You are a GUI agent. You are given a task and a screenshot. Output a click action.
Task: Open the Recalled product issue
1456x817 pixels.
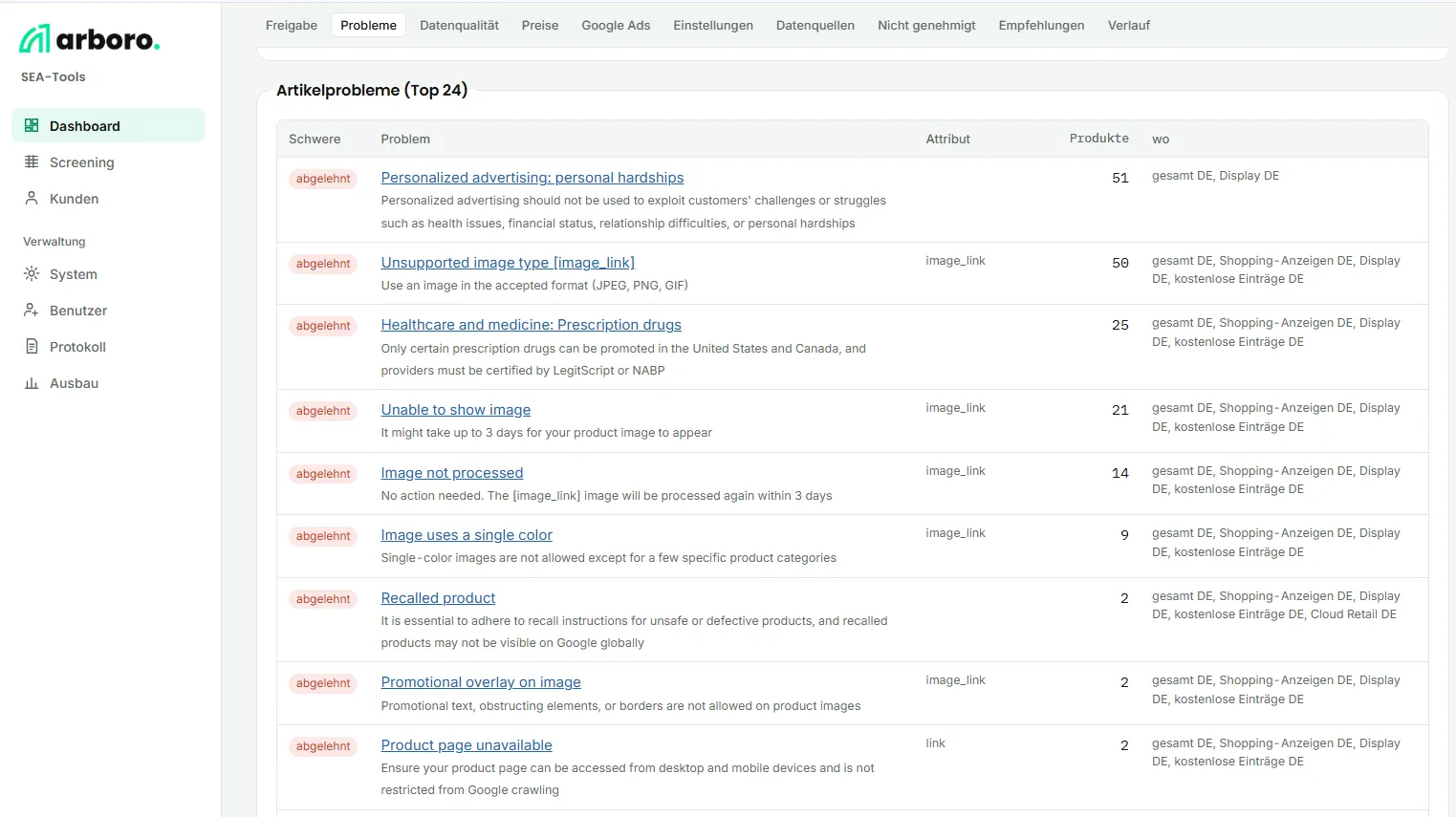pos(438,597)
